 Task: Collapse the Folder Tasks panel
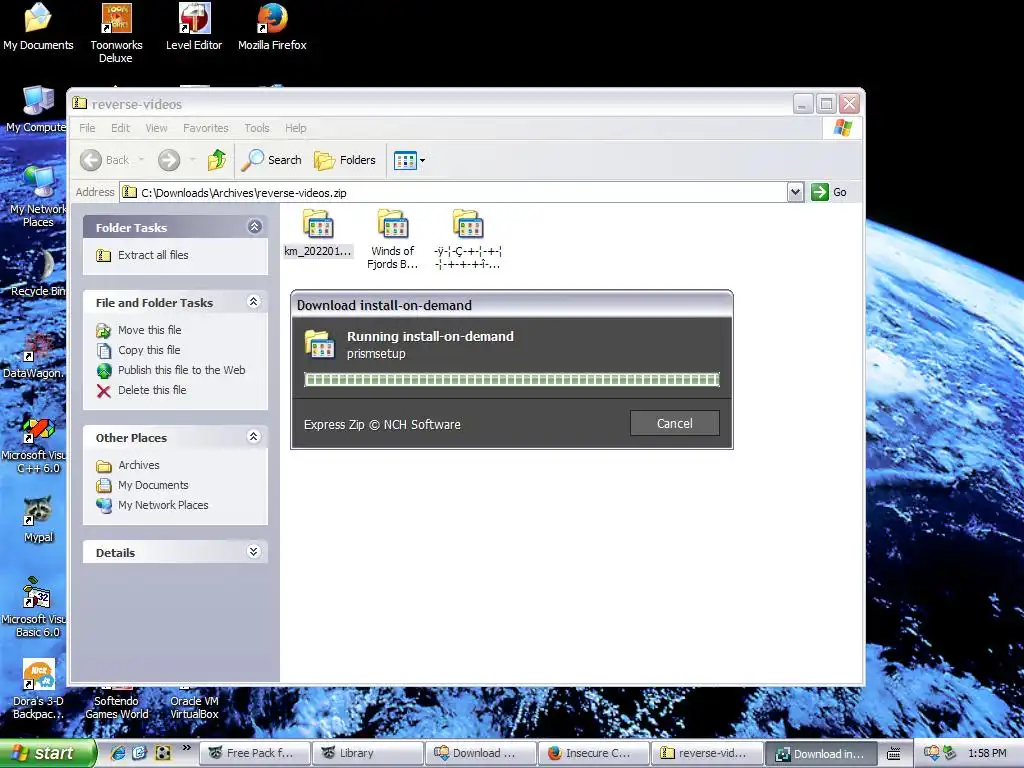click(x=254, y=227)
